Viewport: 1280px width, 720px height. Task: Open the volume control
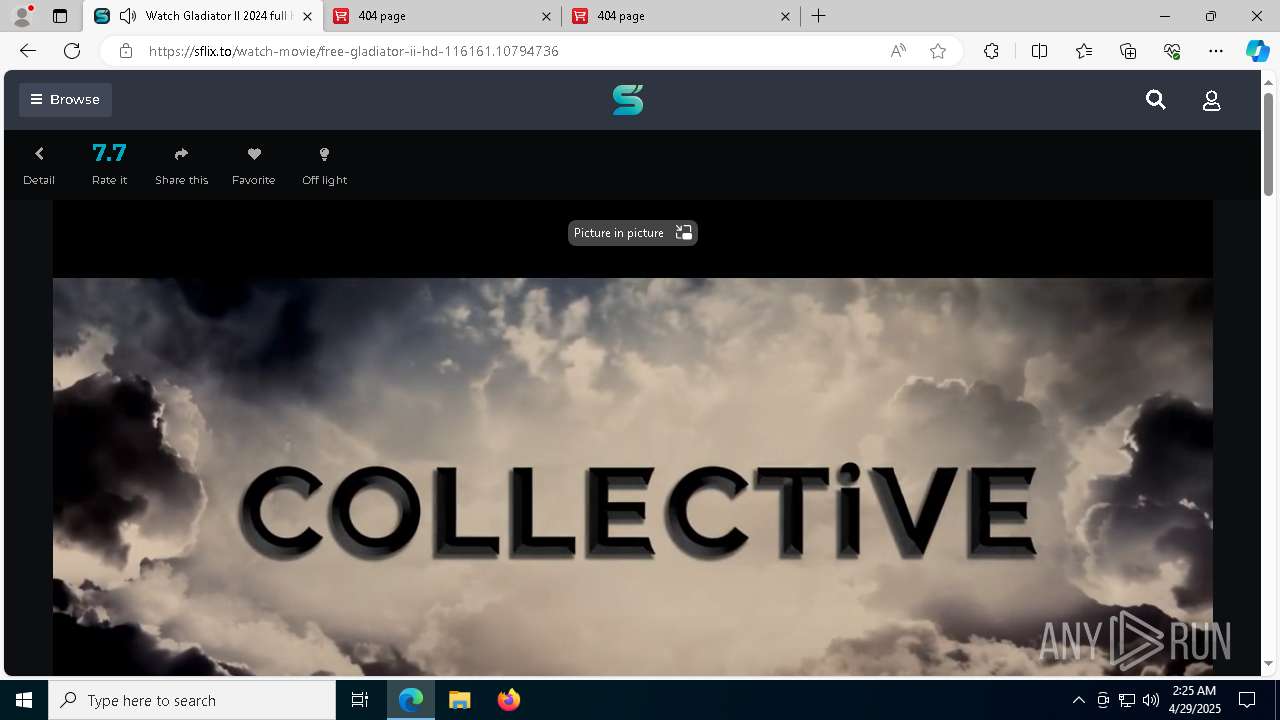1151,700
